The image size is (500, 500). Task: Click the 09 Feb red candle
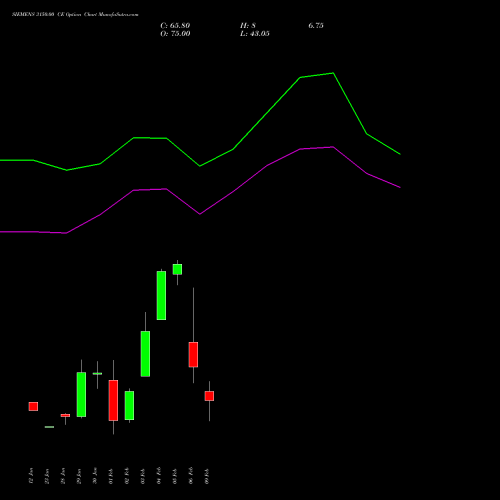(209, 396)
